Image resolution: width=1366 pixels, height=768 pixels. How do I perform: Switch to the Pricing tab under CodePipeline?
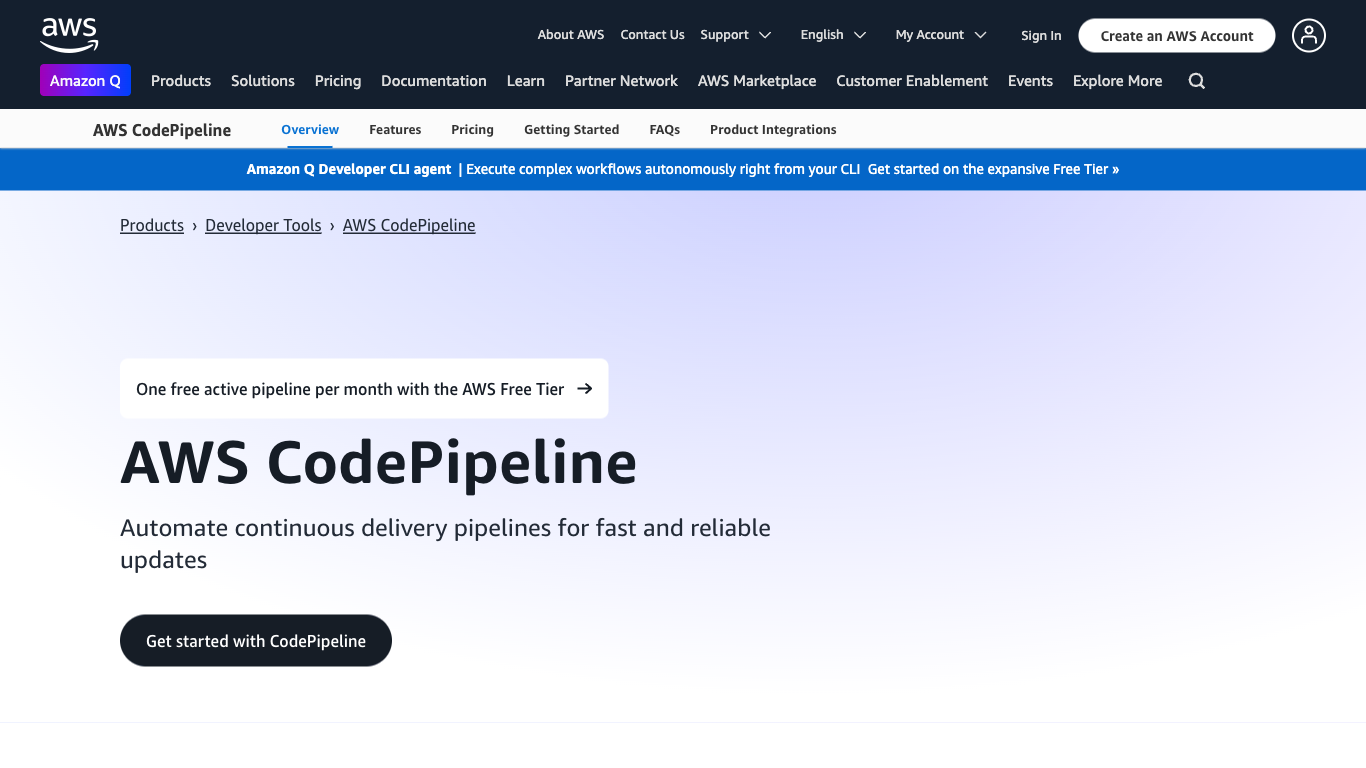coord(472,130)
